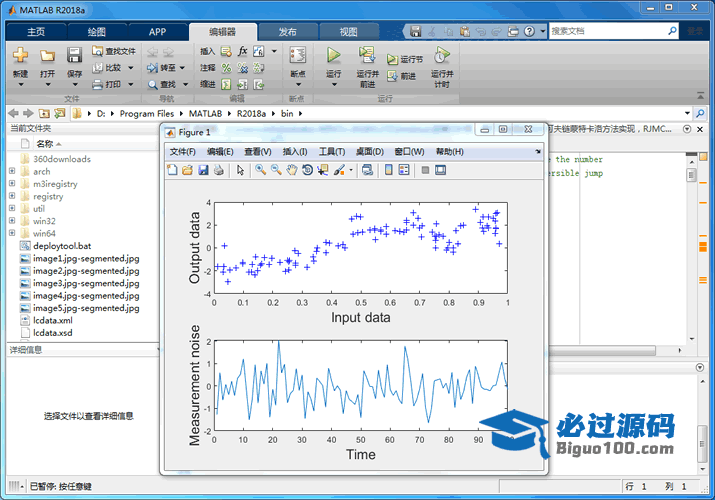Switch to the 视图 (View) tab

coord(348,32)
